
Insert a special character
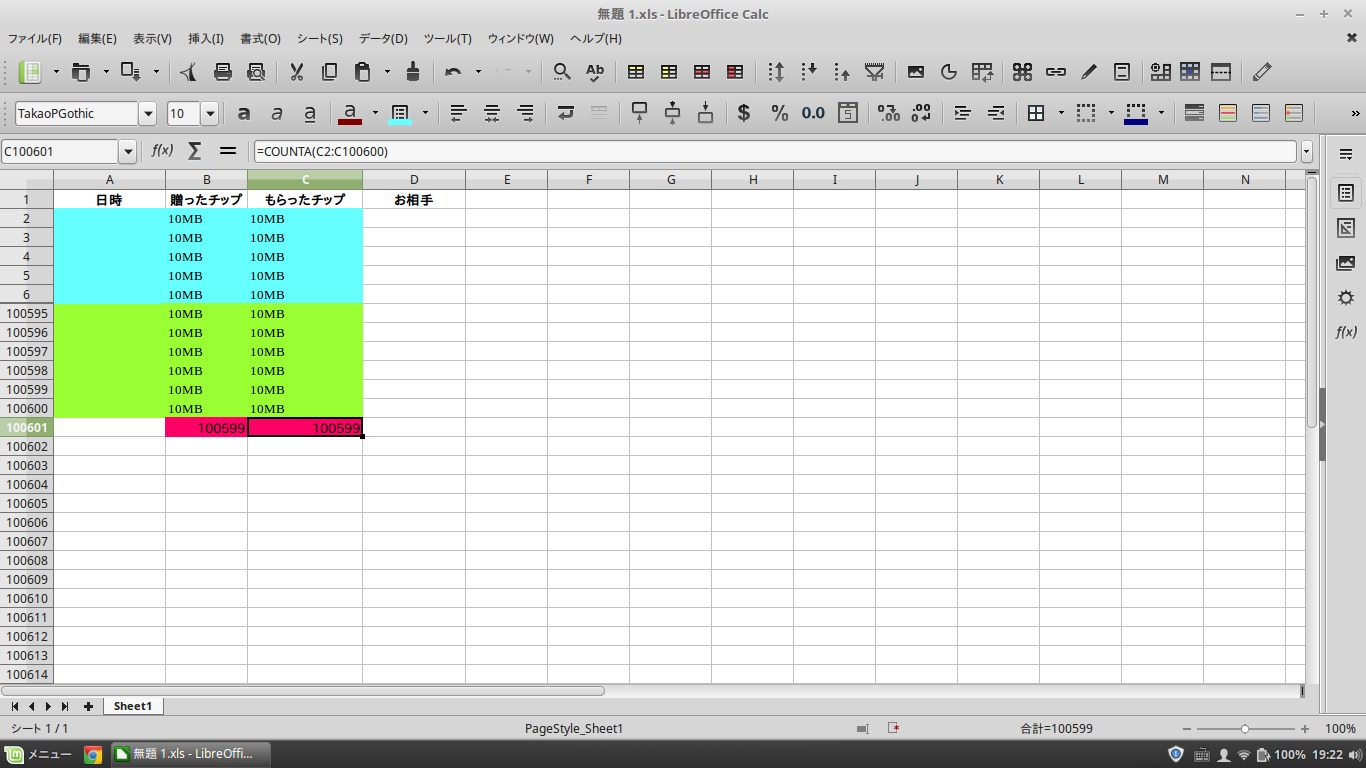pos(1022,72)
